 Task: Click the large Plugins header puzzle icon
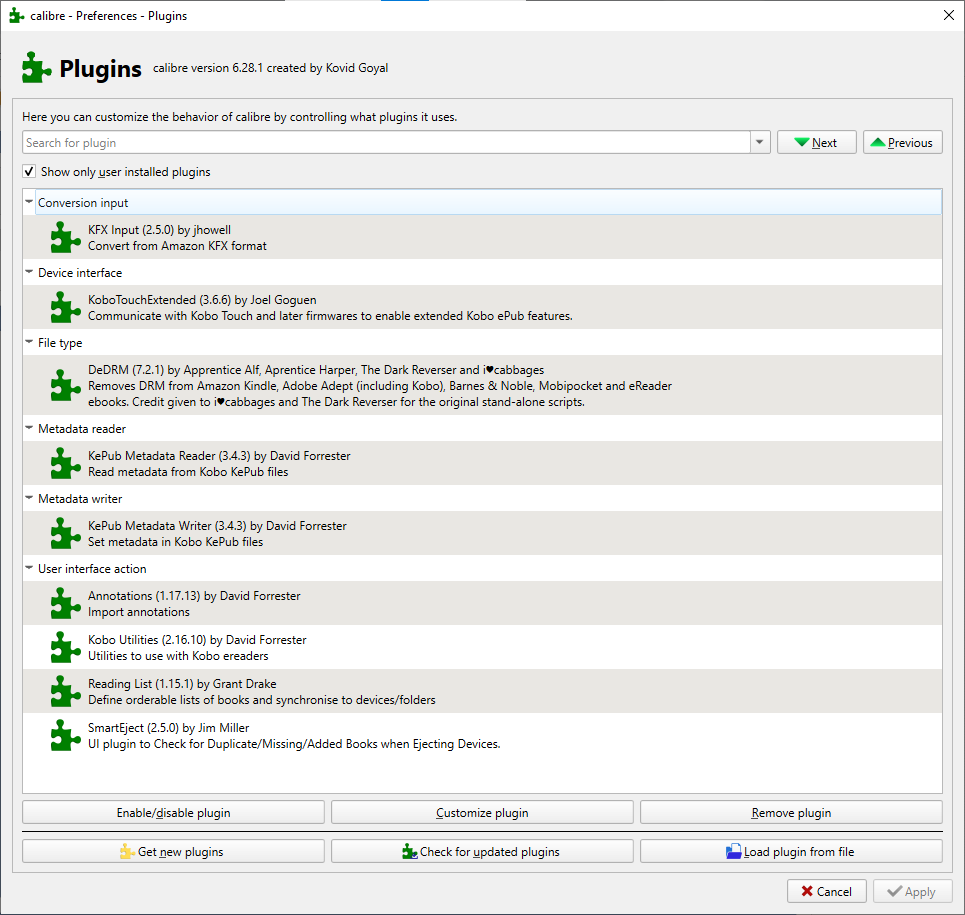(x=36, y=68)
